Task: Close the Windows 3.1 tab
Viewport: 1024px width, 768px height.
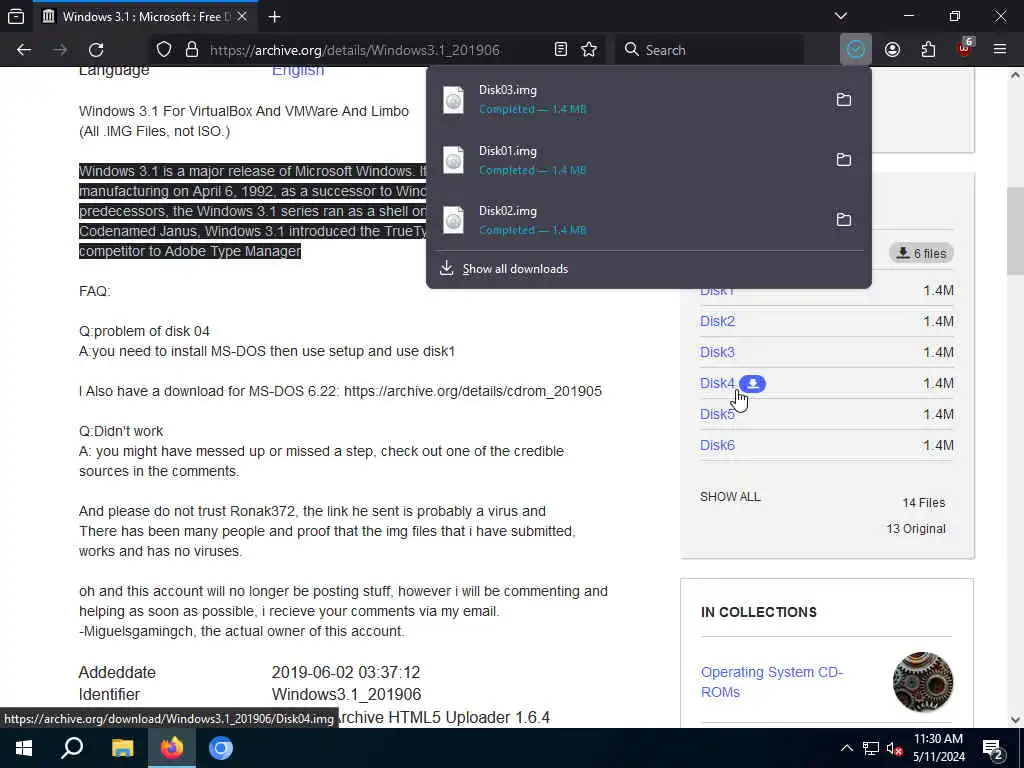Action: click(242, 16)
